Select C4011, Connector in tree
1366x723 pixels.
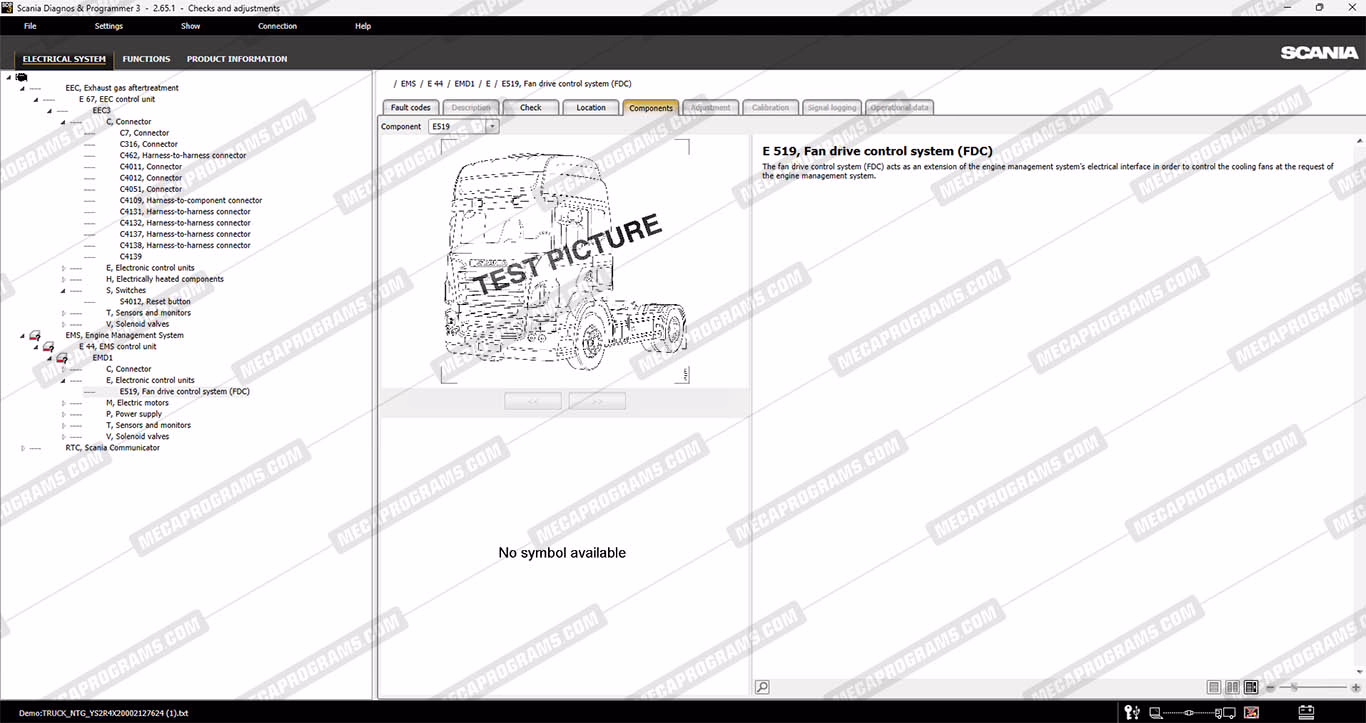pyautogui.click(x=151, y=167)
